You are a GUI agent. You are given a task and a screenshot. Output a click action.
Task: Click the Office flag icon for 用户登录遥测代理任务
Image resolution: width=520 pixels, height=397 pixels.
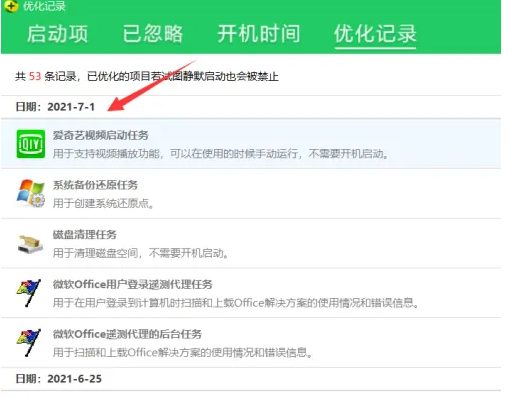click(x=29, y=293)
